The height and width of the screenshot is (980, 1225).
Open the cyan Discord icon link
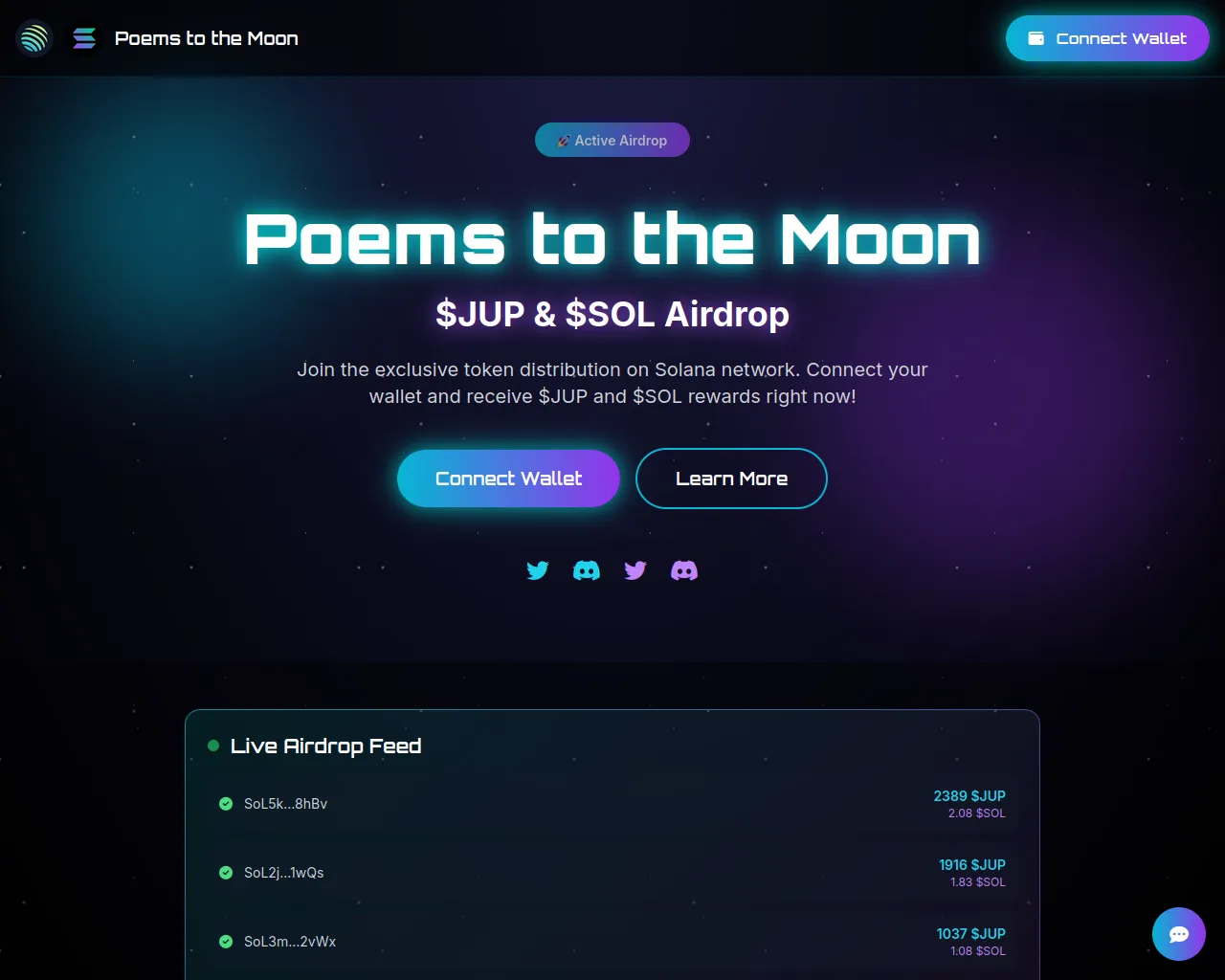587,570
